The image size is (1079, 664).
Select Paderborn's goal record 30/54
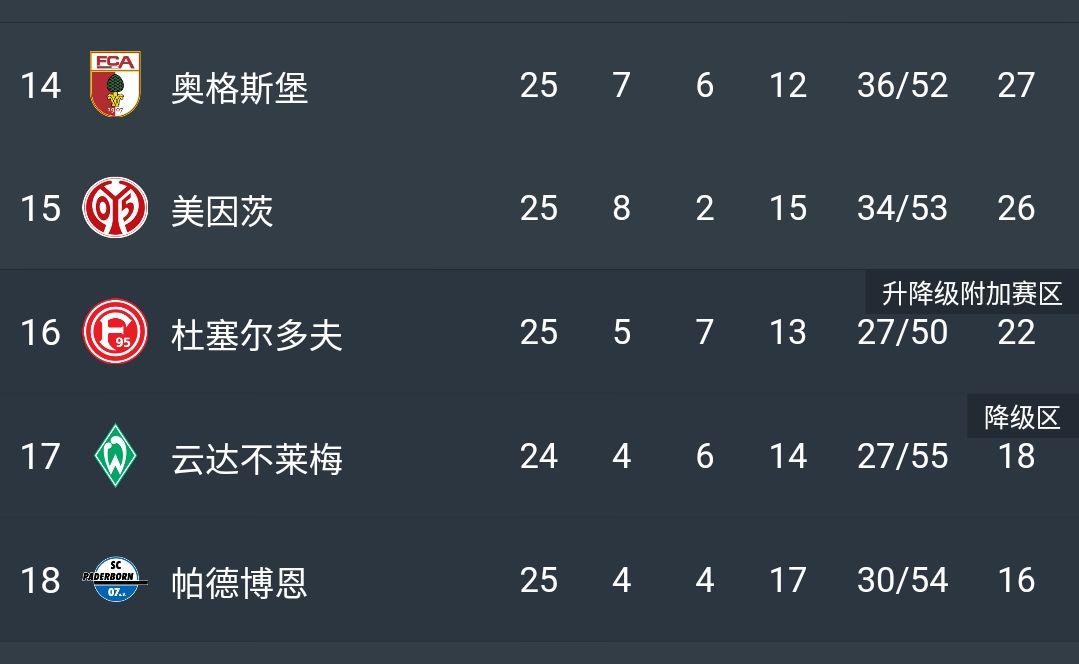point(901,580)
